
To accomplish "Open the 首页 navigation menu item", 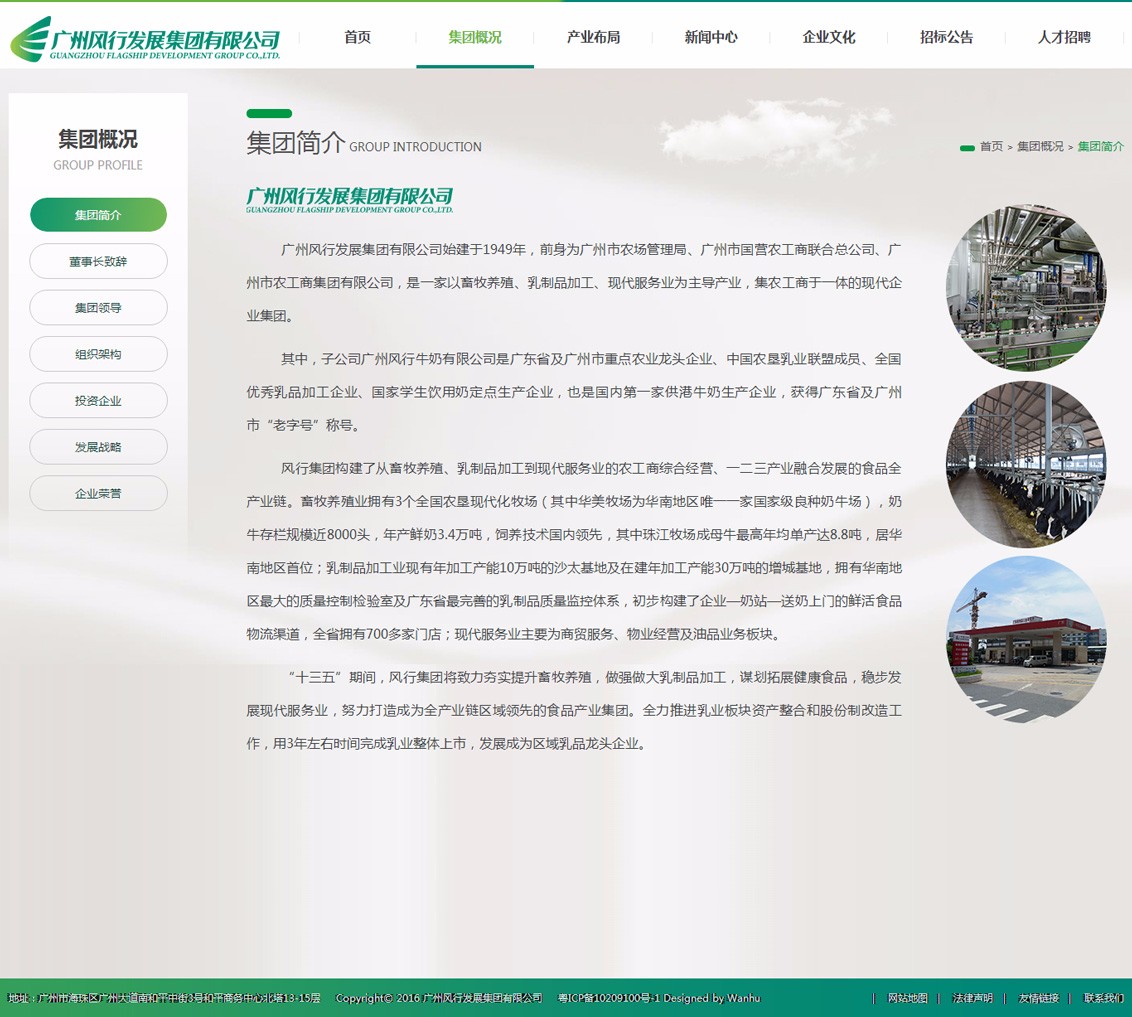I will point(357,37).
